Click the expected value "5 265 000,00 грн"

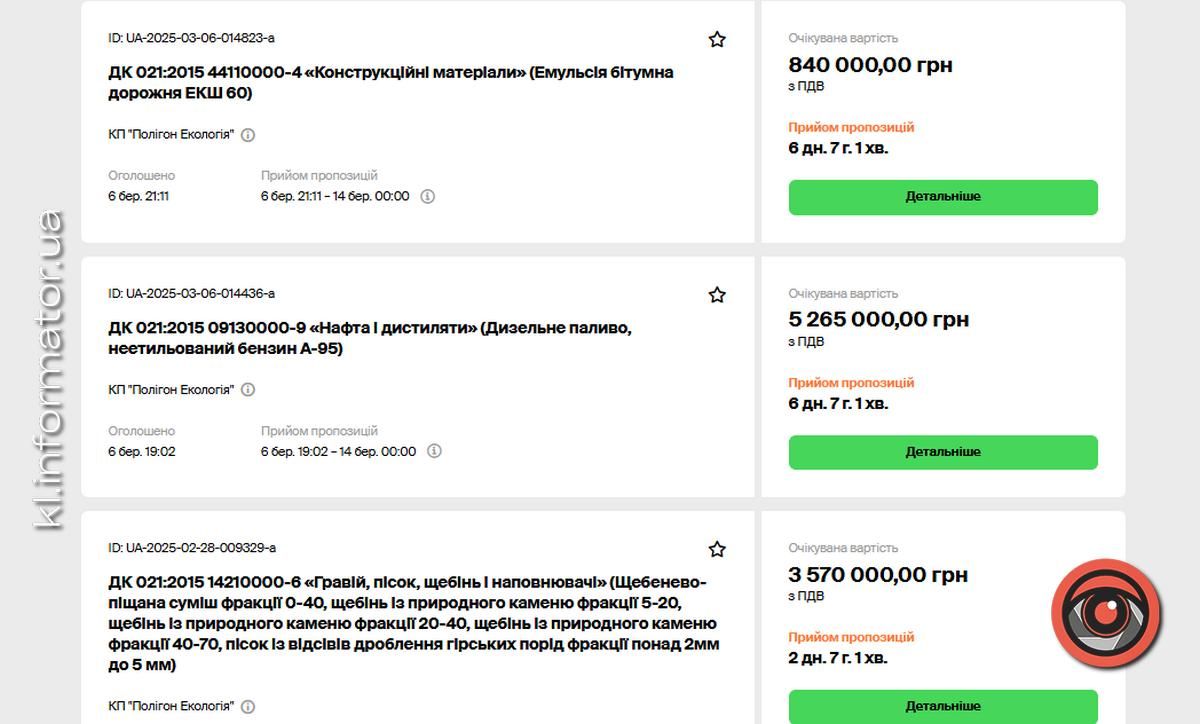(x=877, y=318)
